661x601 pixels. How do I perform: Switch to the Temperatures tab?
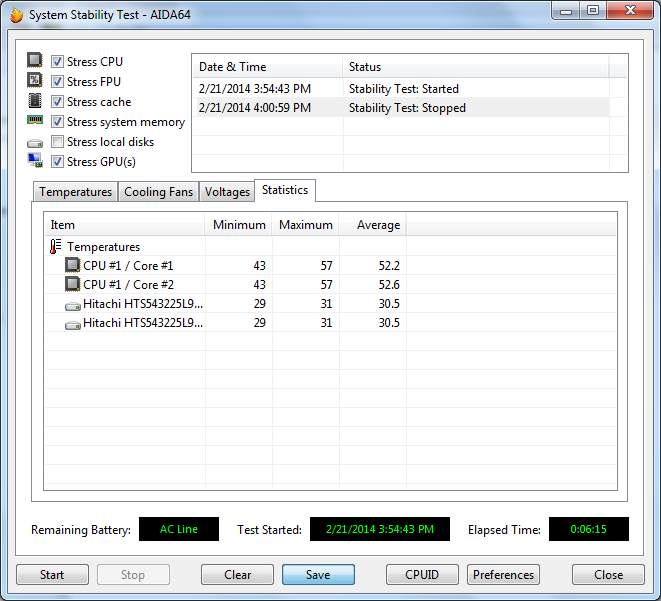point(75,192)
